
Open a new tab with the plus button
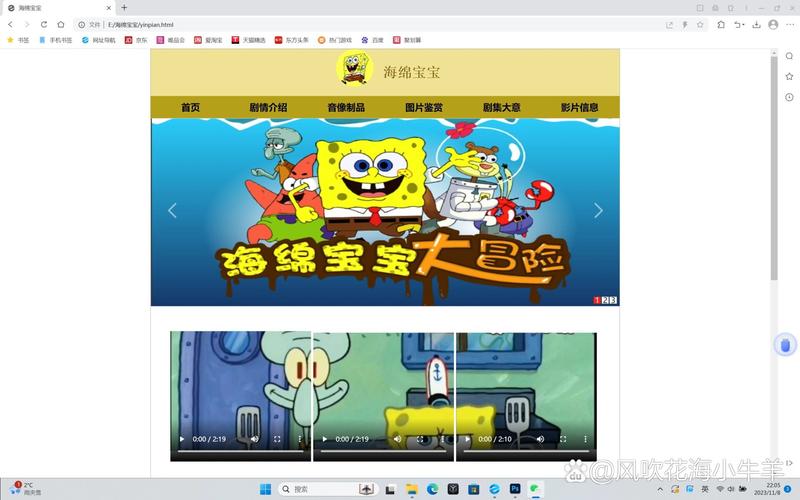point(124,8)
